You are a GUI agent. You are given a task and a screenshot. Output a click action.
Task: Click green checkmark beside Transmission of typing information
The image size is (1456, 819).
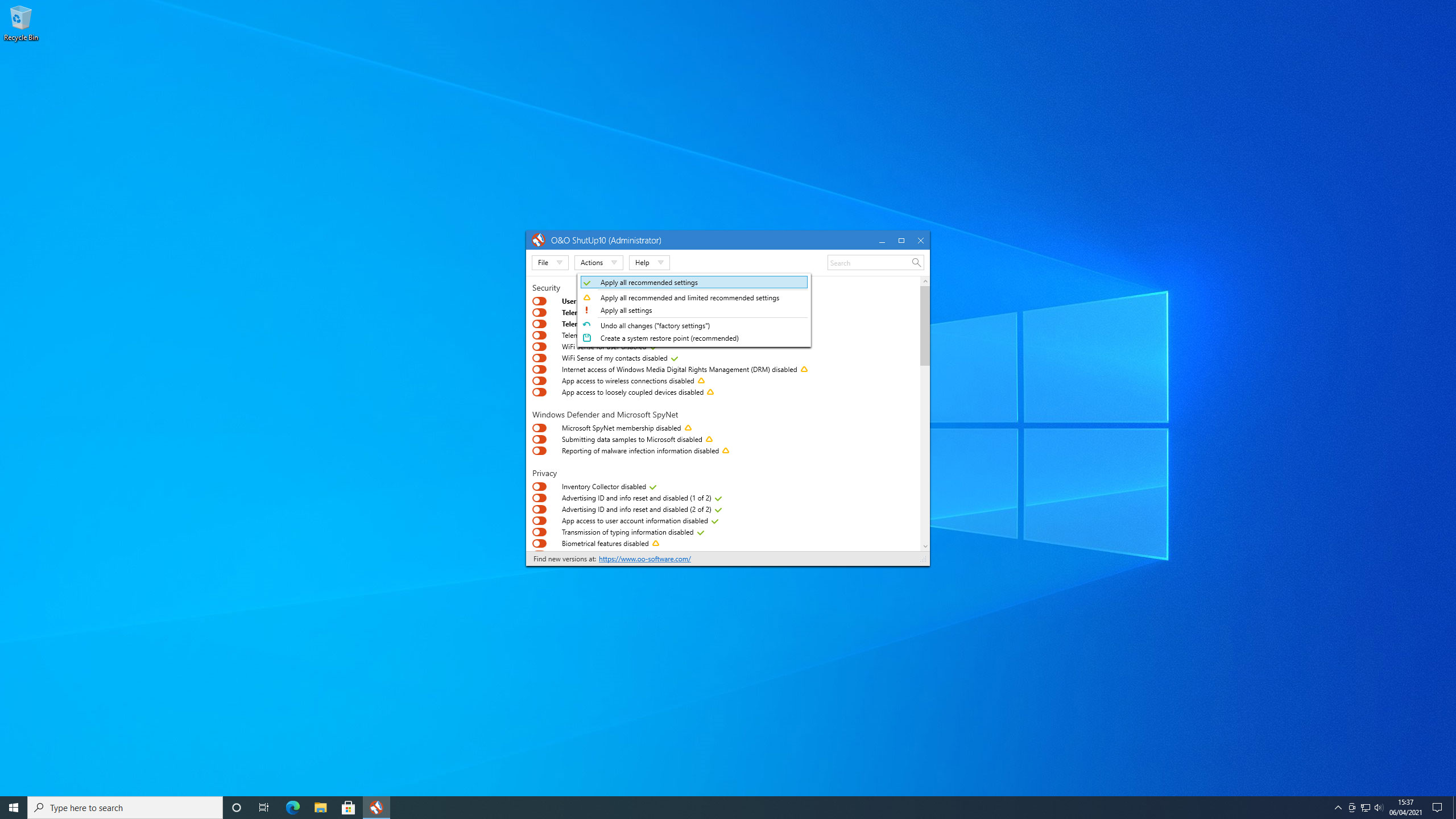click(701, 532)
